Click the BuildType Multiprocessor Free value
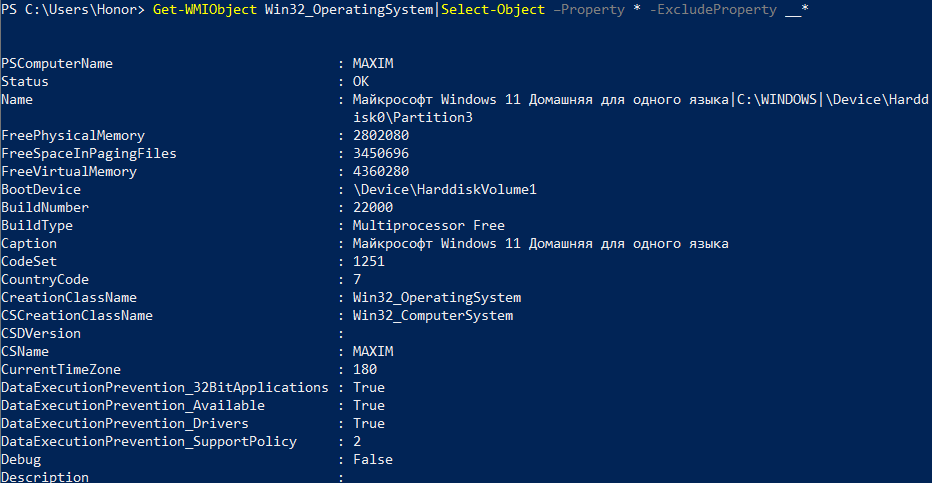 tap(429, 226)
